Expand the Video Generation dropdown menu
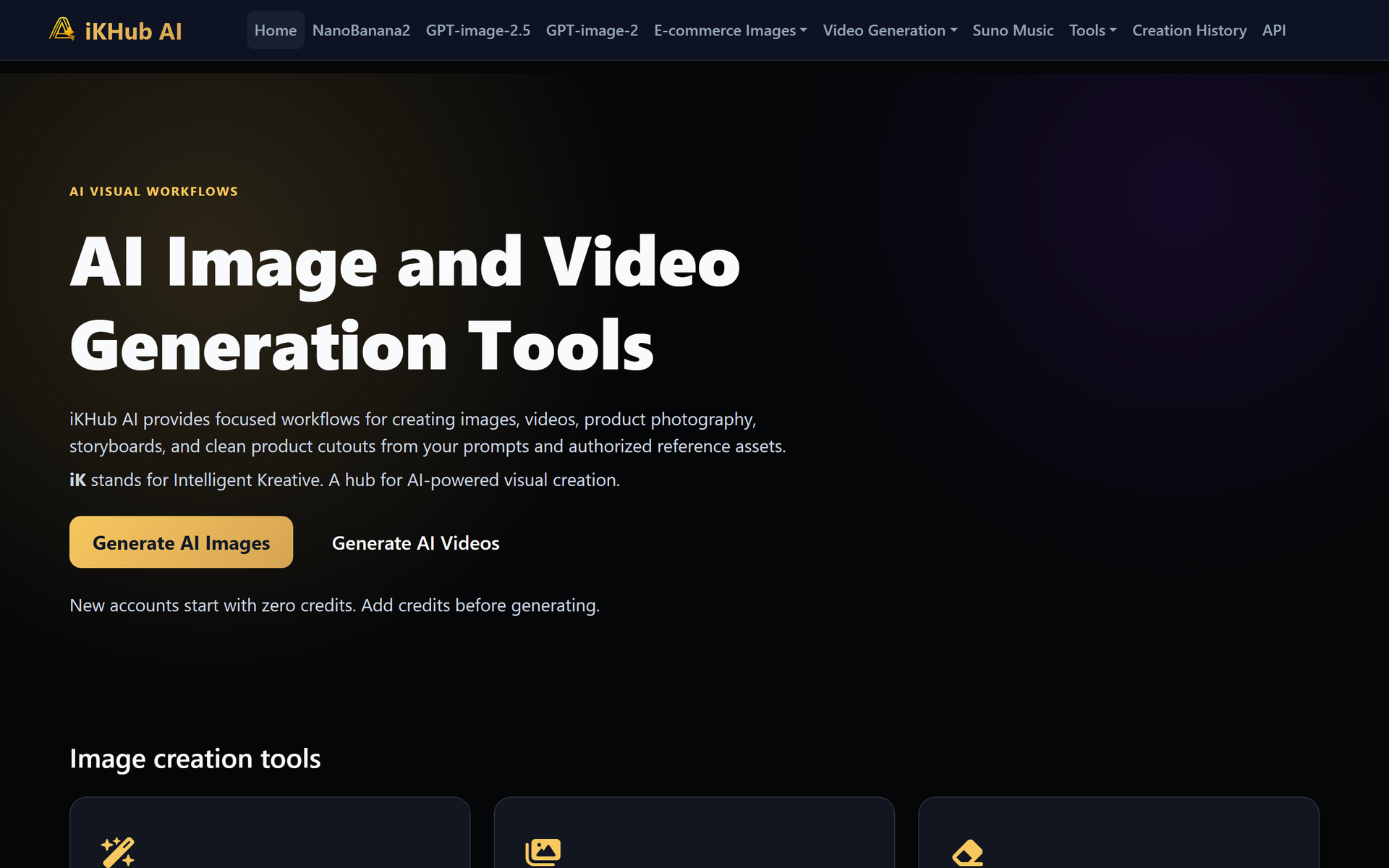The image size is (1389, 868). [890, 30]
